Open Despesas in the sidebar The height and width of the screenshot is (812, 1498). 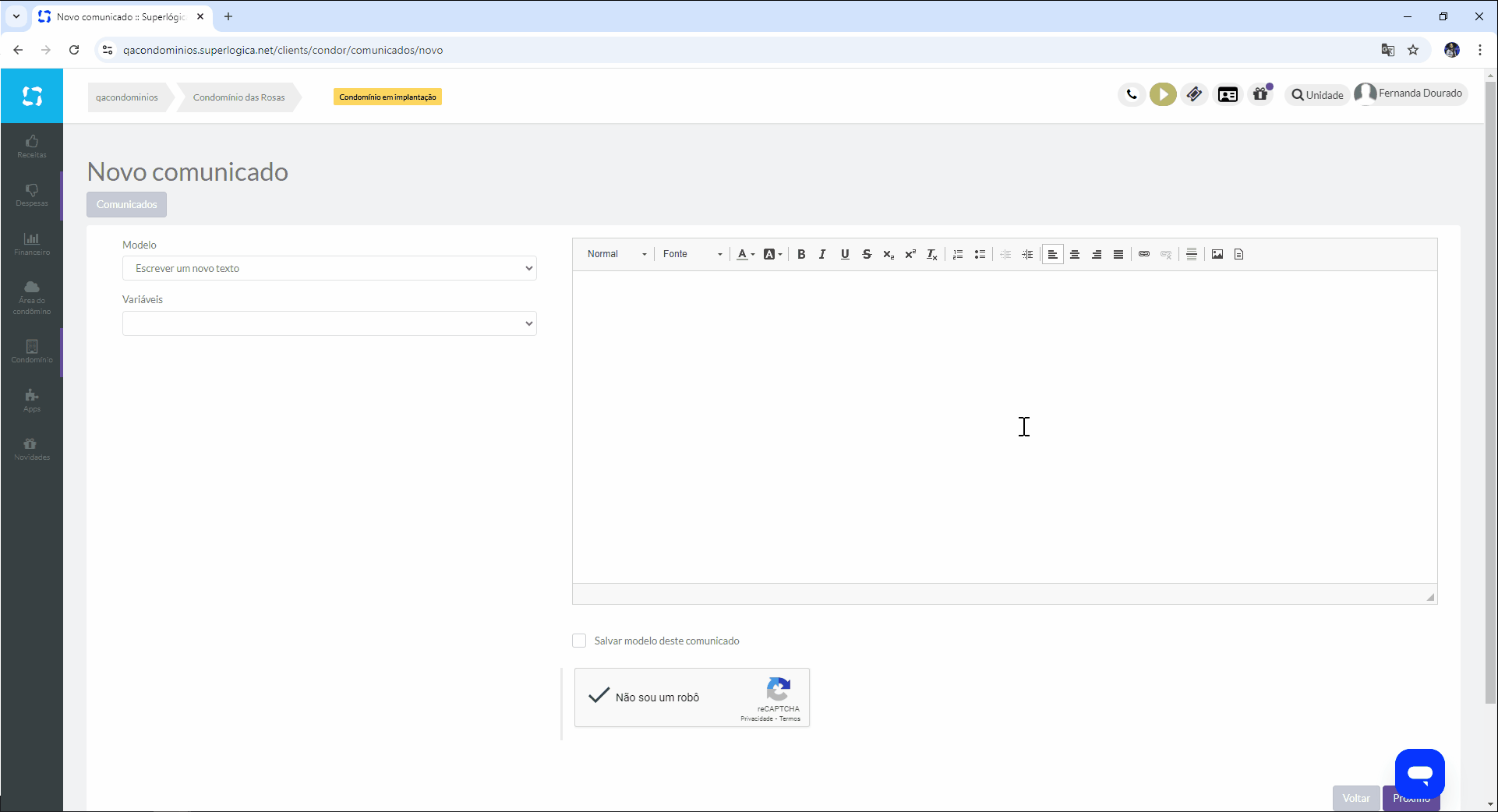(32, 195)
